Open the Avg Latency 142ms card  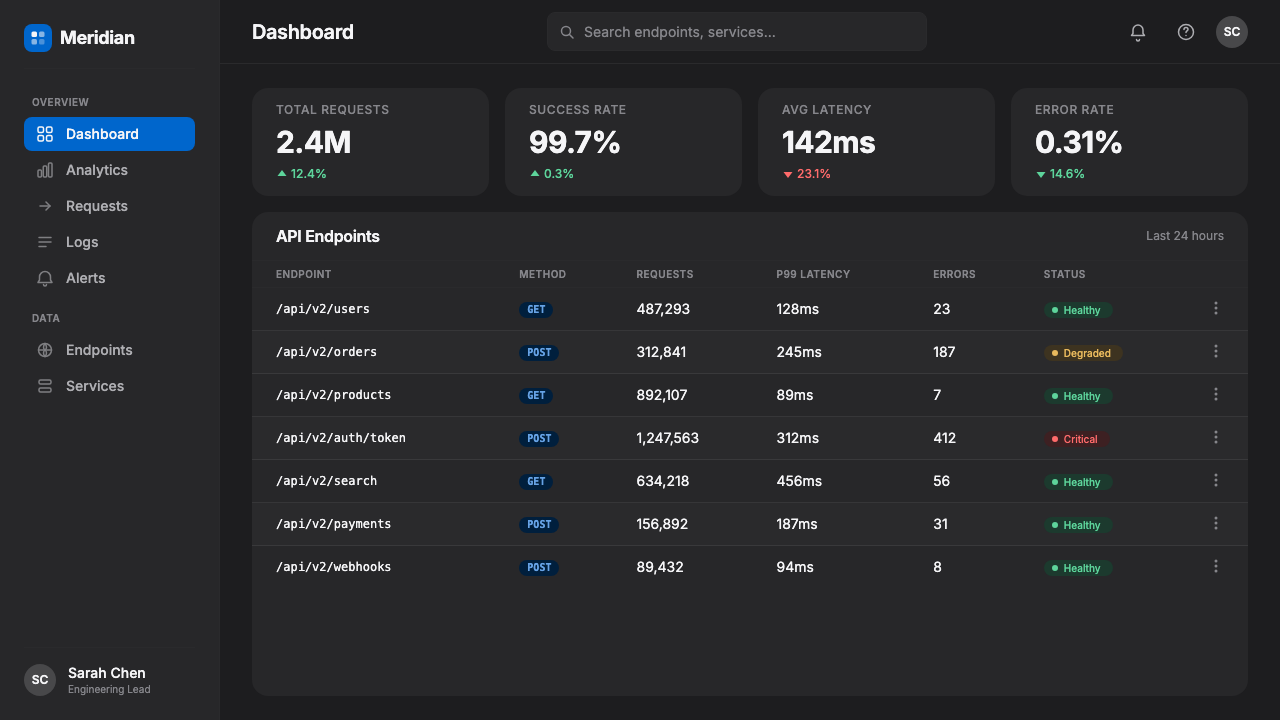pos(876,142)
